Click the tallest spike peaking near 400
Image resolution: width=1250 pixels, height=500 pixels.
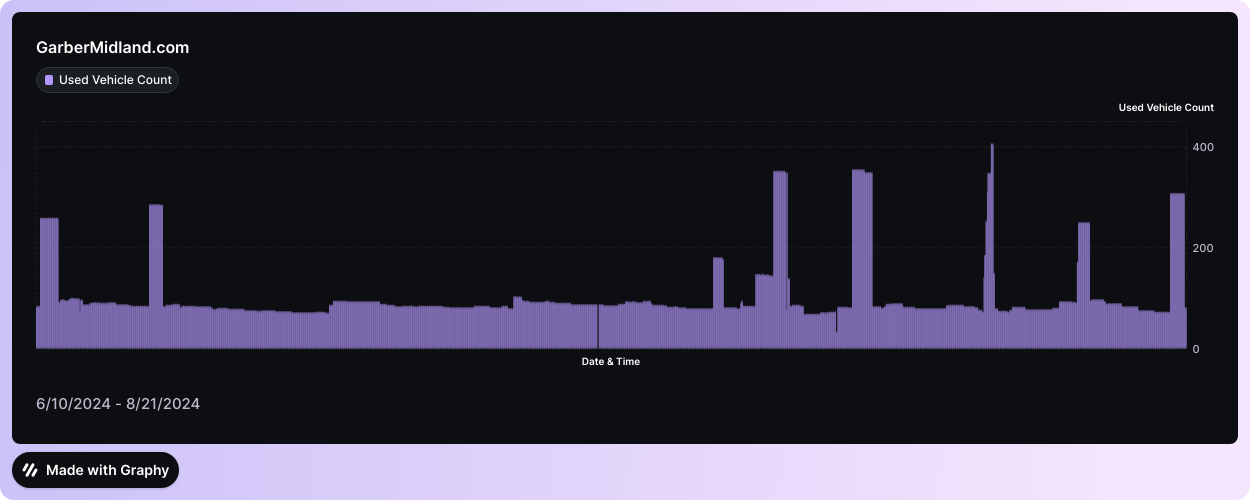click(991, 250)
